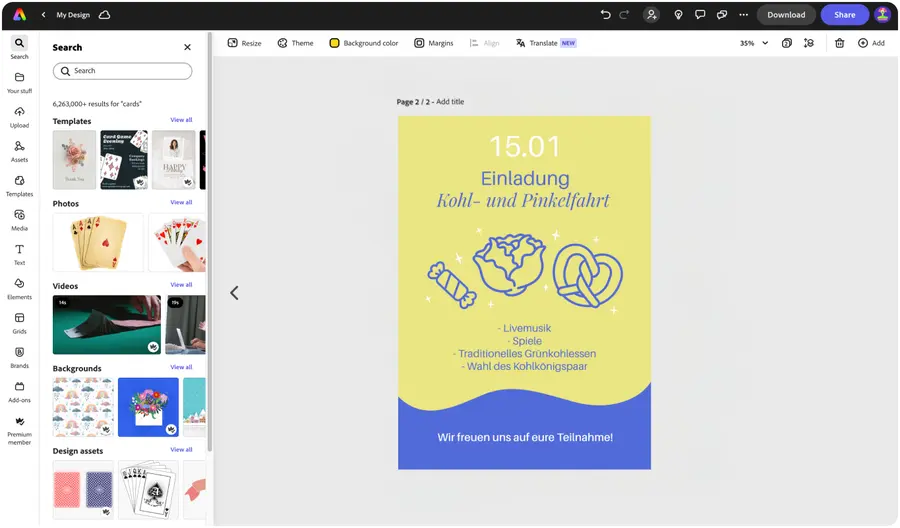
Task: Open the comments speech bubble icon
Action: point(700,15)
